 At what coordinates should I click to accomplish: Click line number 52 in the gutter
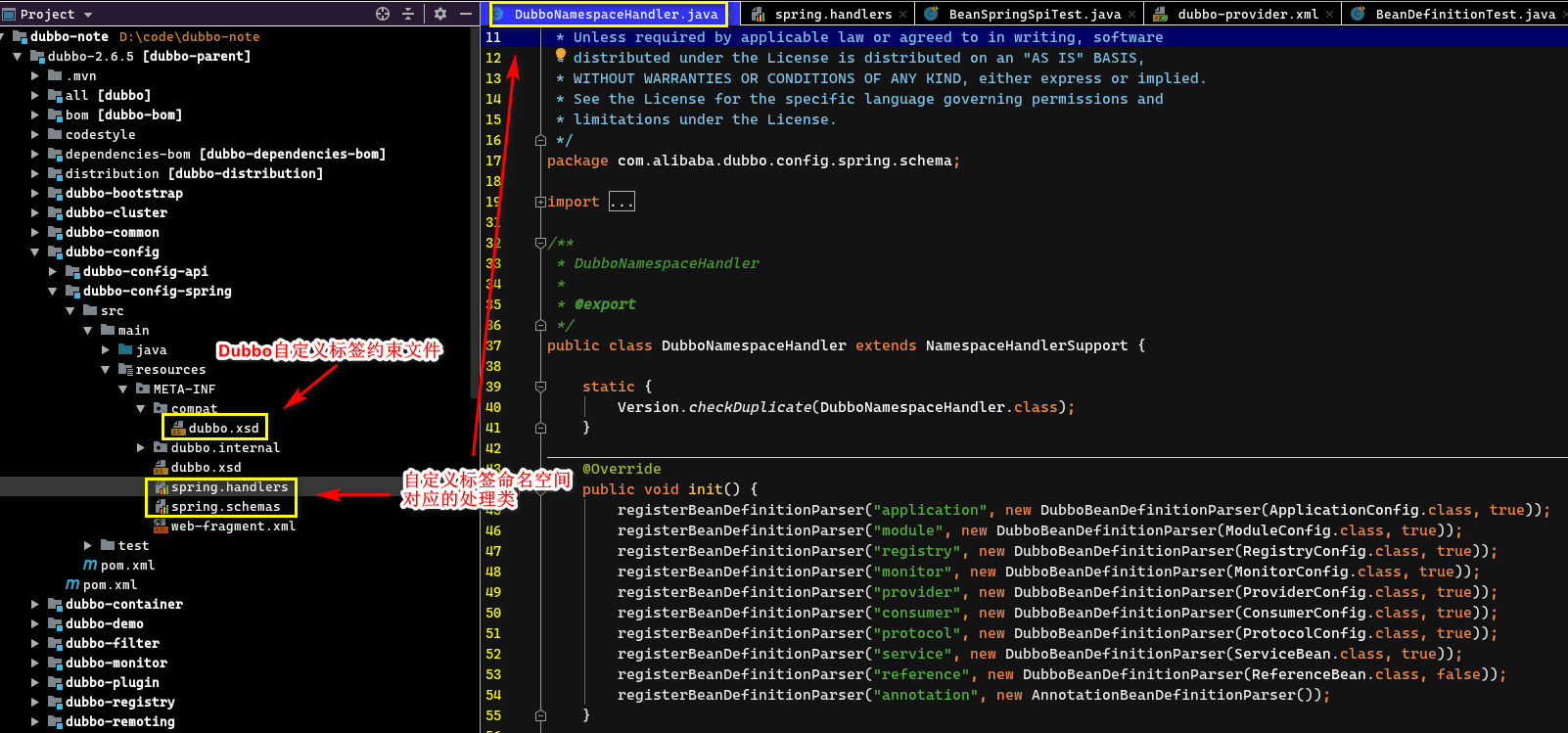point(493,654)
